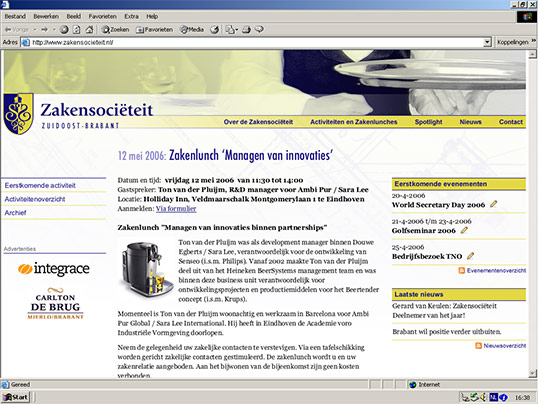Image resolution: width=538 pixels, height=404 pixels.
Task: Open the Media toolbar button
Action: tap(192, 30)
